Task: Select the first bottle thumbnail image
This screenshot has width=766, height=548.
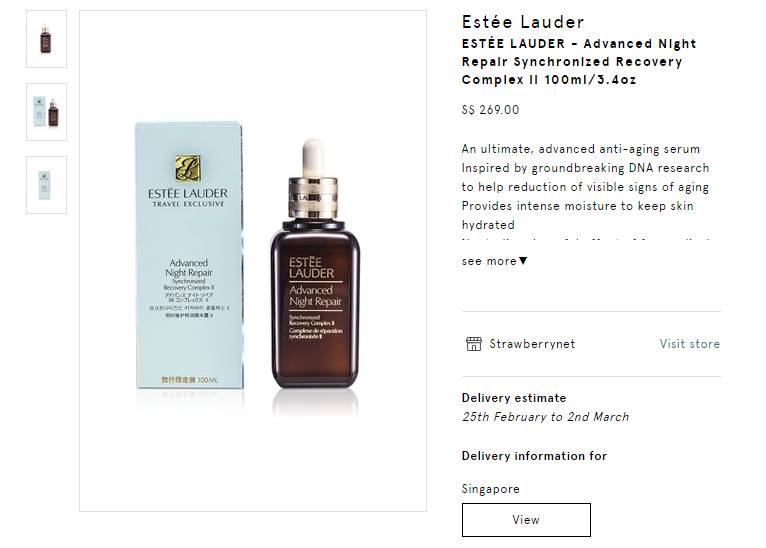Action: 46,39
